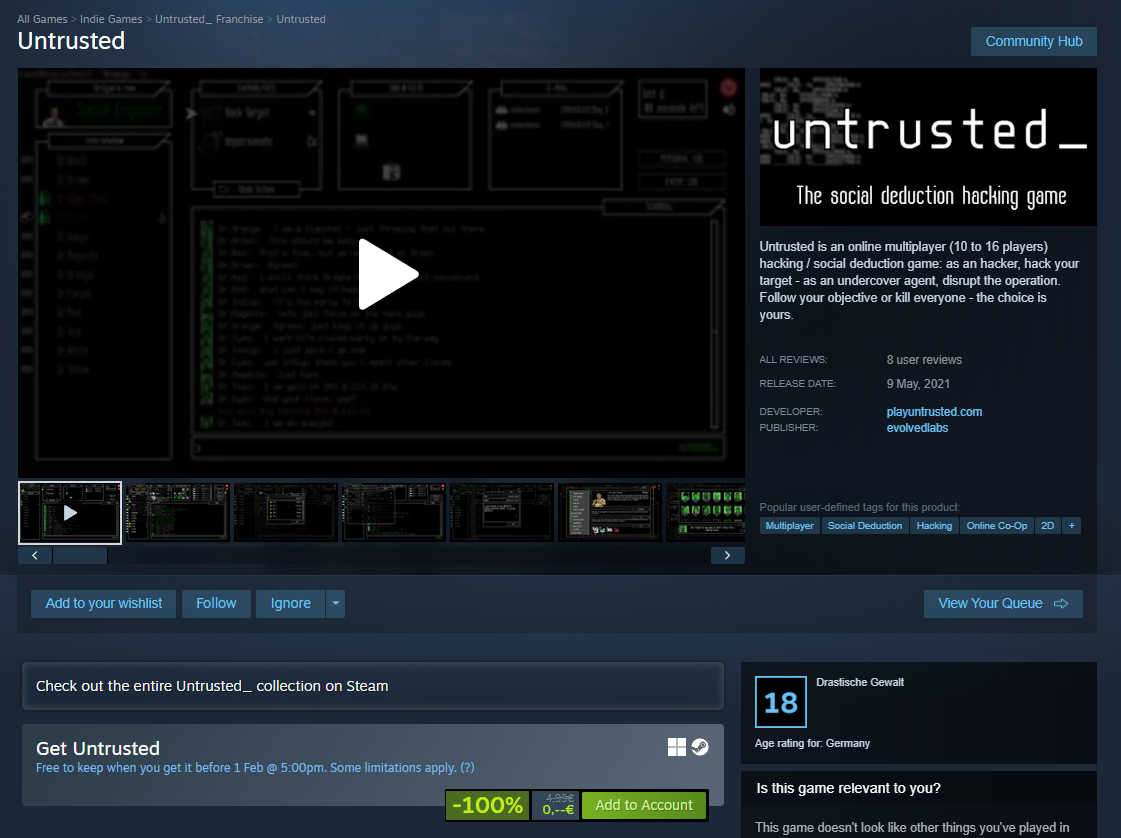1121x838 pixels.
Task: Click the Steam platform icon
Action: coord(700,747)
